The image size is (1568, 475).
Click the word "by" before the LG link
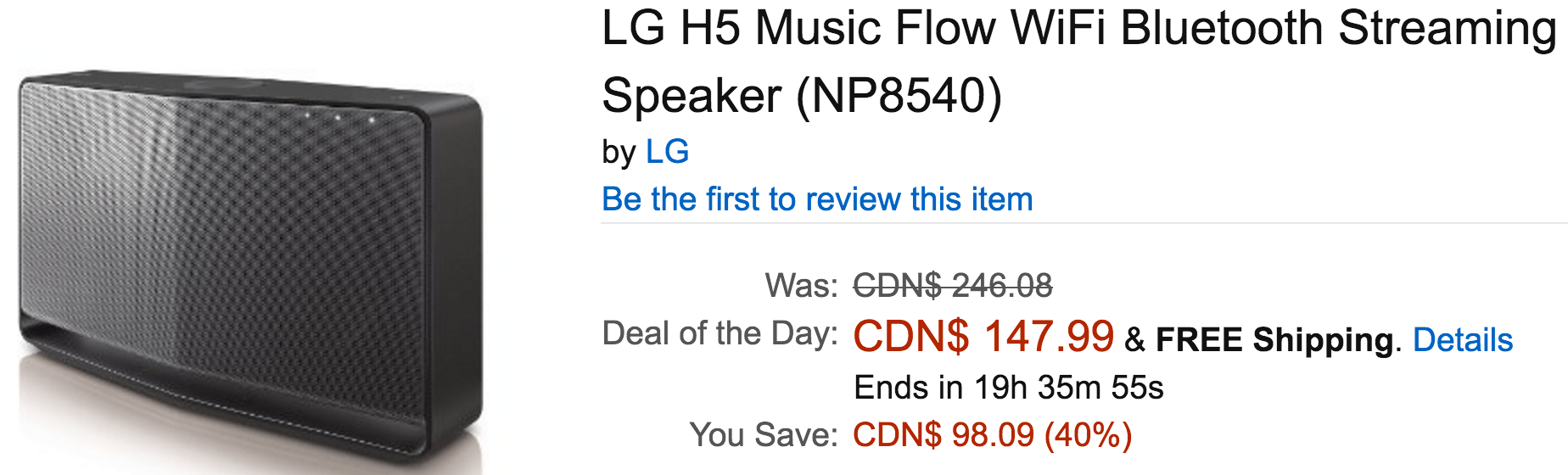[619, 154]
